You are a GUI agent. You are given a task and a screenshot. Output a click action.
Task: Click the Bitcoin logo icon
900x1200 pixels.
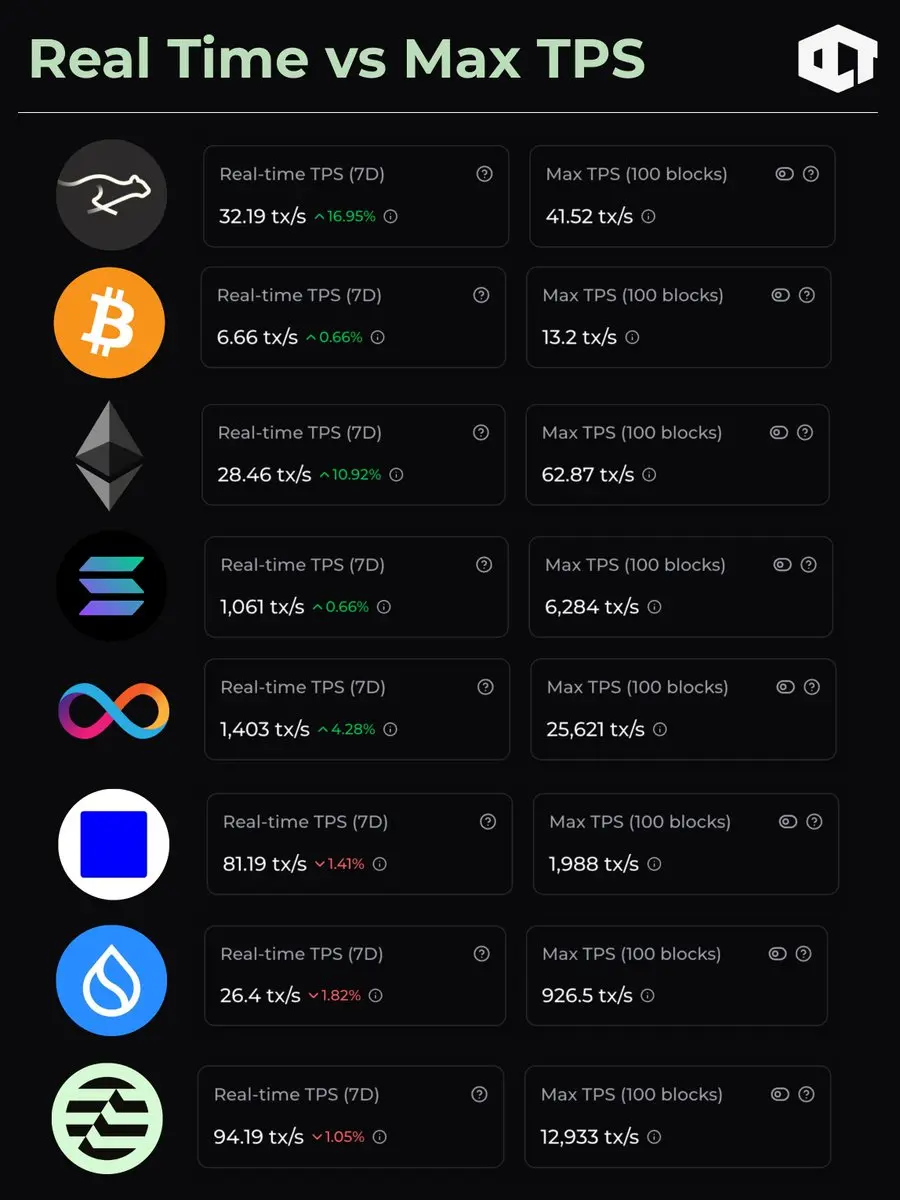tap(108, 324)
